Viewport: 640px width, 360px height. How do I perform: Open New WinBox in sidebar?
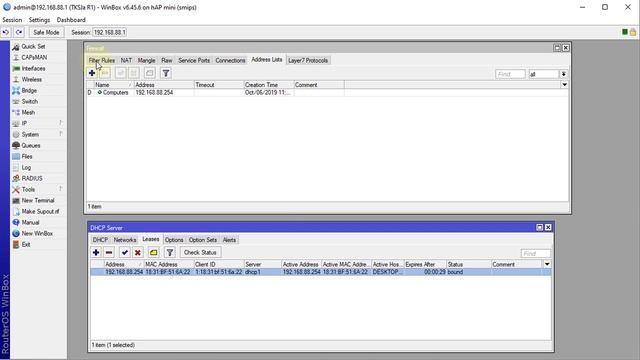37,233
